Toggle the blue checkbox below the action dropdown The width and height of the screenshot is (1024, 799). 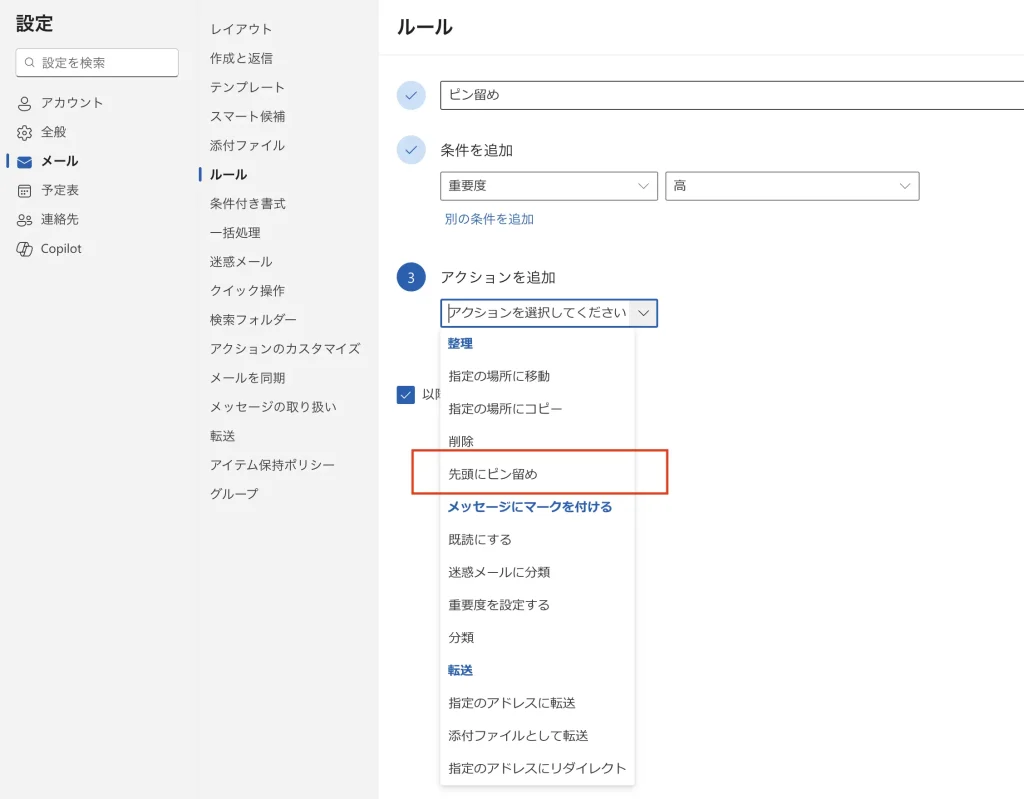click(406, 395)
